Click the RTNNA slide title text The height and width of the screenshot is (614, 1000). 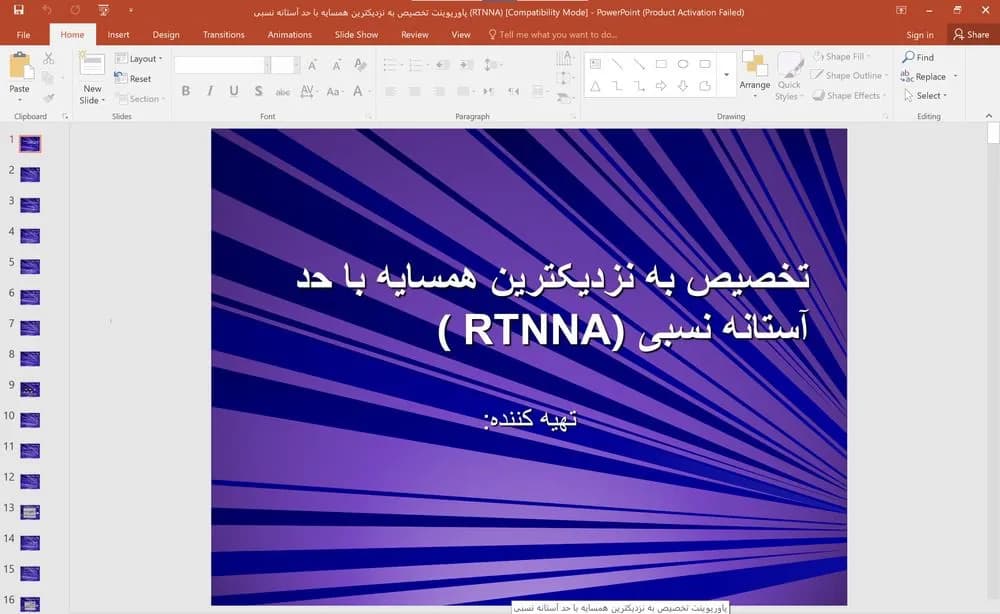pos(553,303)
